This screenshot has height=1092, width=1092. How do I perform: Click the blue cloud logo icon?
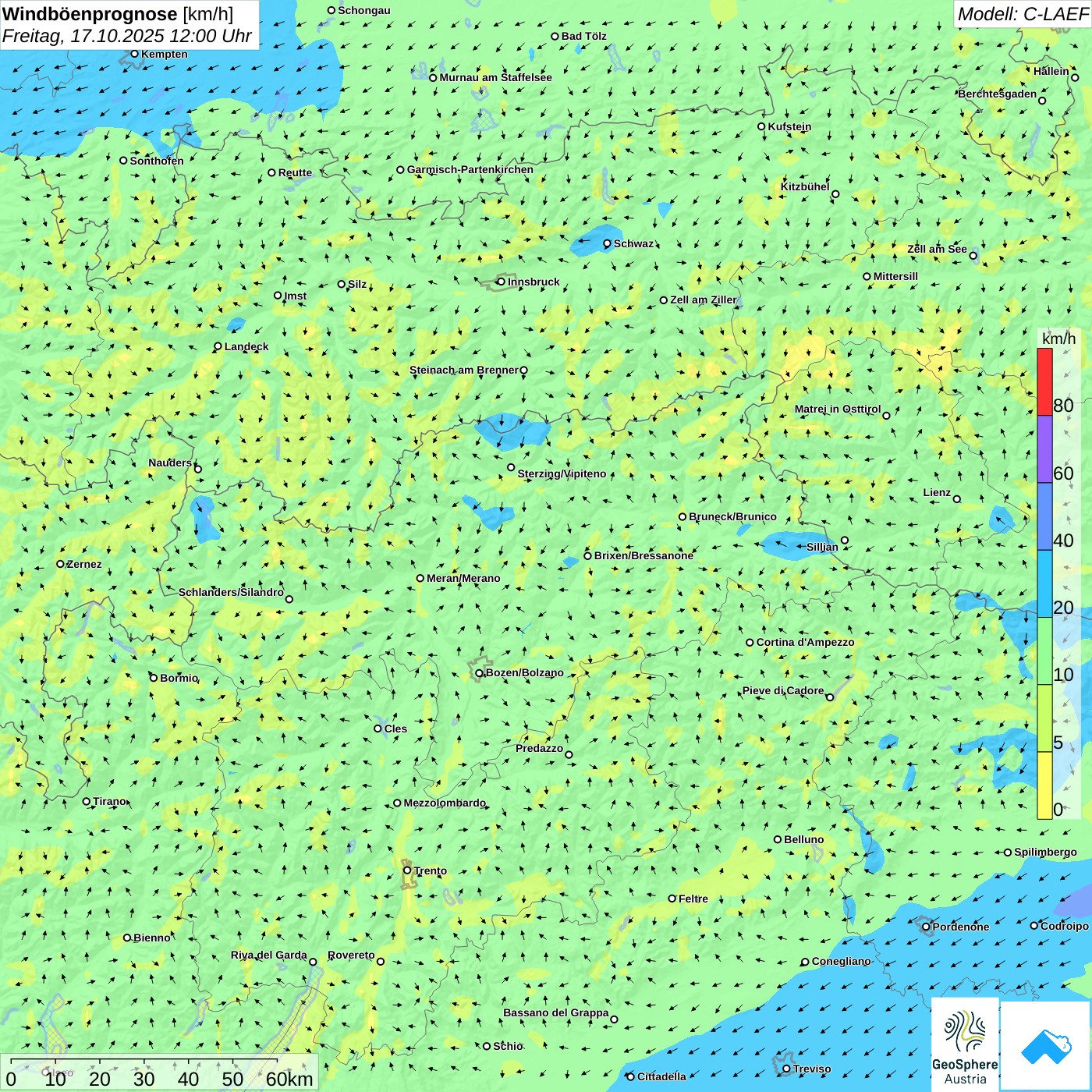[x=1046, y=1045]
